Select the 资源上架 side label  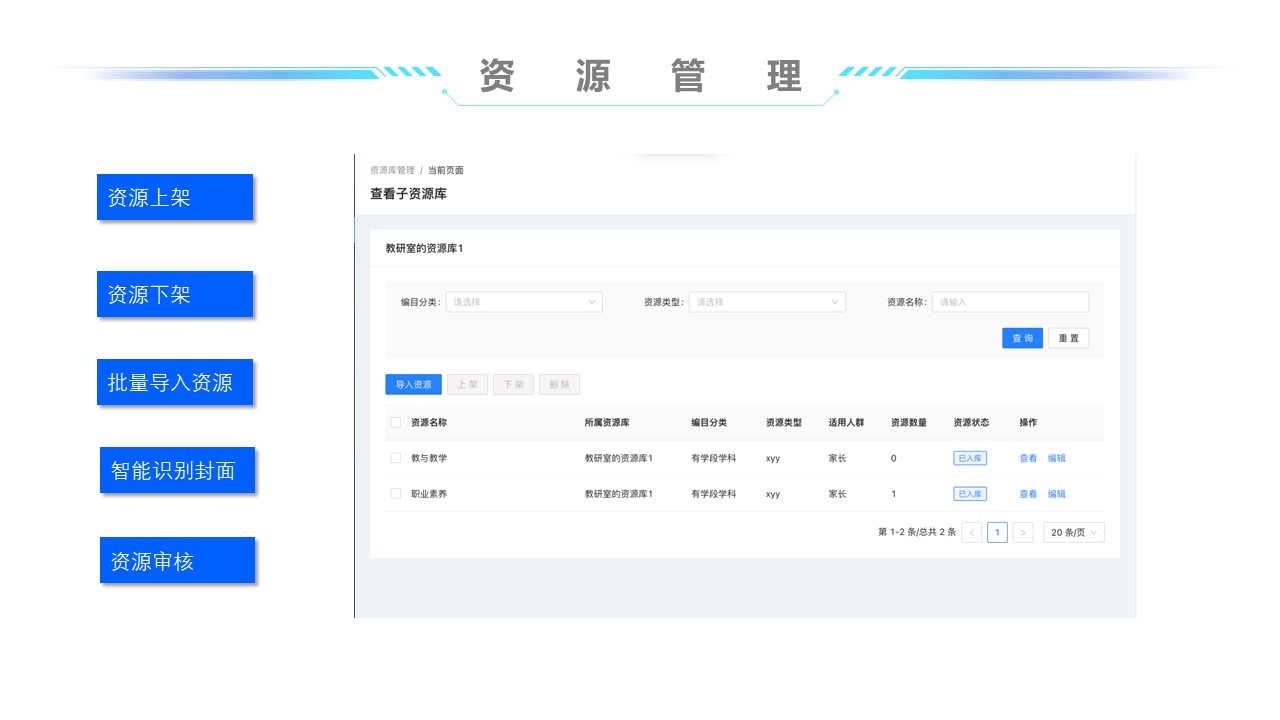tap(175, 197)
